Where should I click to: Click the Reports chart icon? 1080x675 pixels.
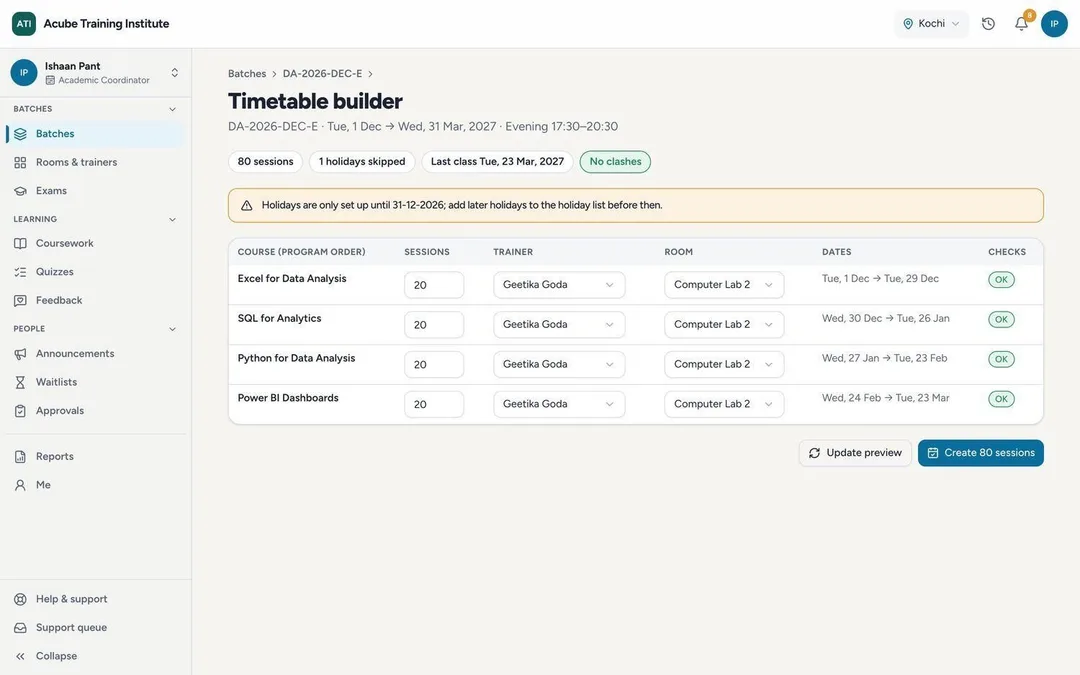pos(20,456)
